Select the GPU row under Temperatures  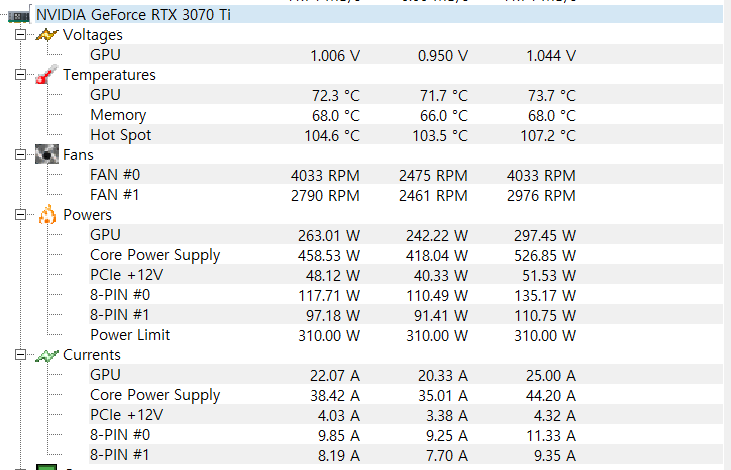coord(406,95)
